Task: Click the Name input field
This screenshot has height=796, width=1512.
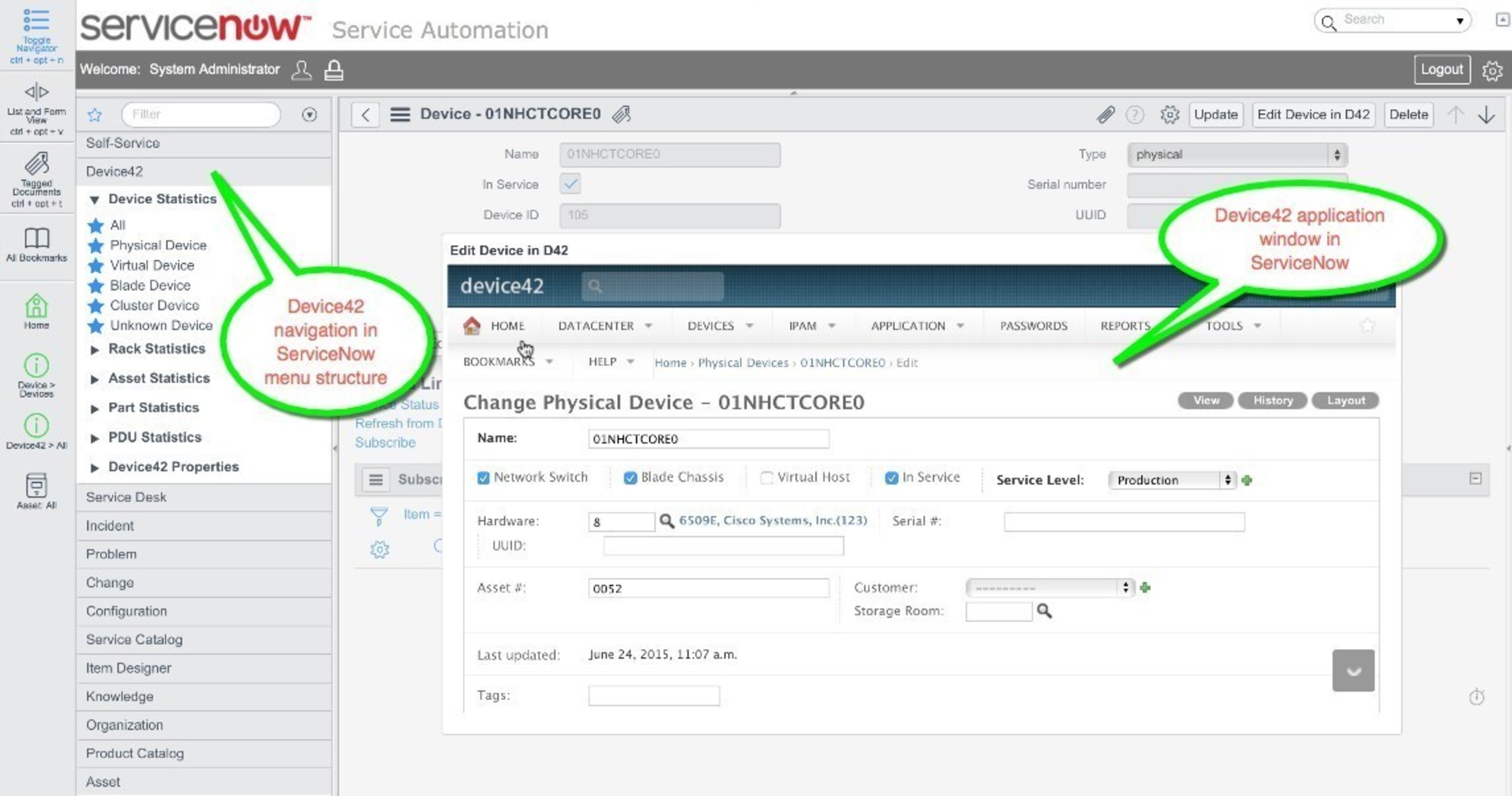Action: [x=670, y=153]
